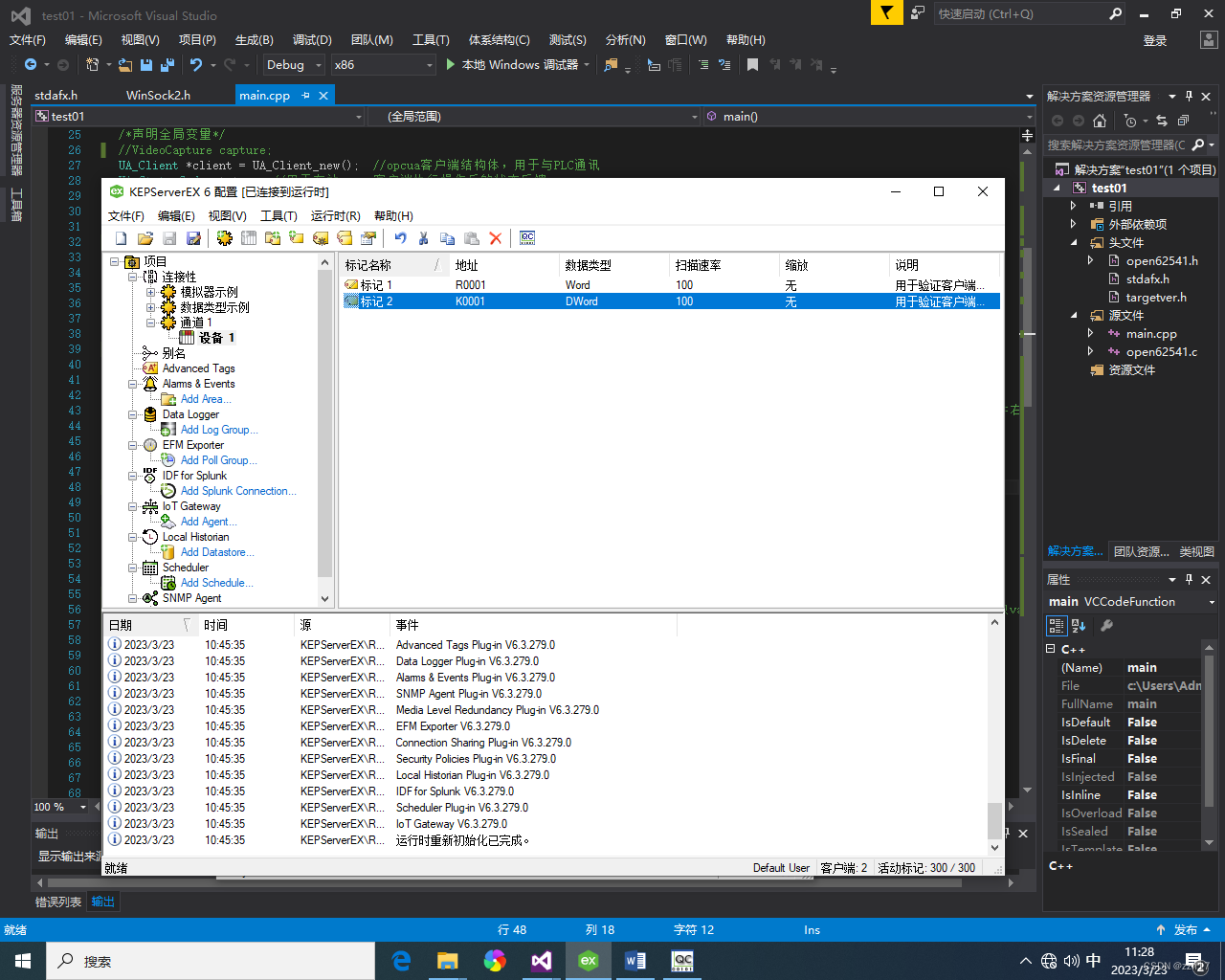Image resolution: width=1225 pixels, height=980 pixels.
Task: Click Add Poll Group... link
Action: [219, 460]
